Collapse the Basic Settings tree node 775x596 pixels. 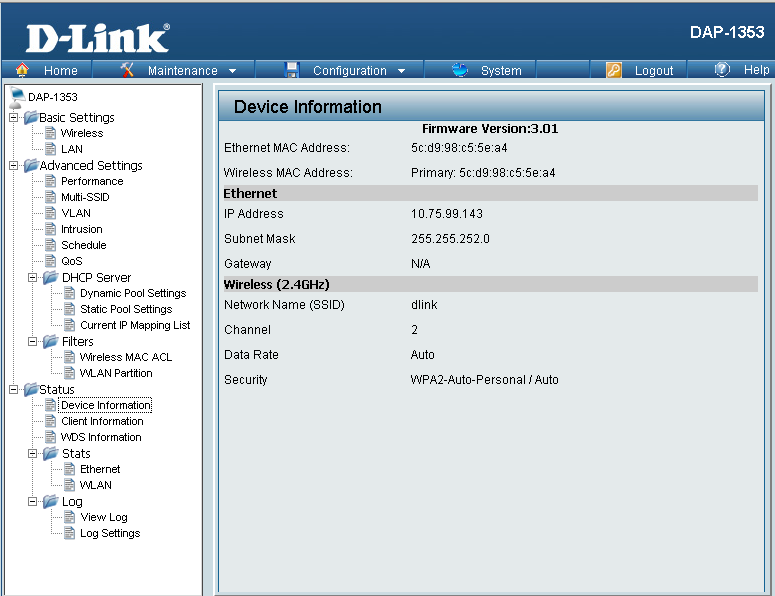point(13,118)
